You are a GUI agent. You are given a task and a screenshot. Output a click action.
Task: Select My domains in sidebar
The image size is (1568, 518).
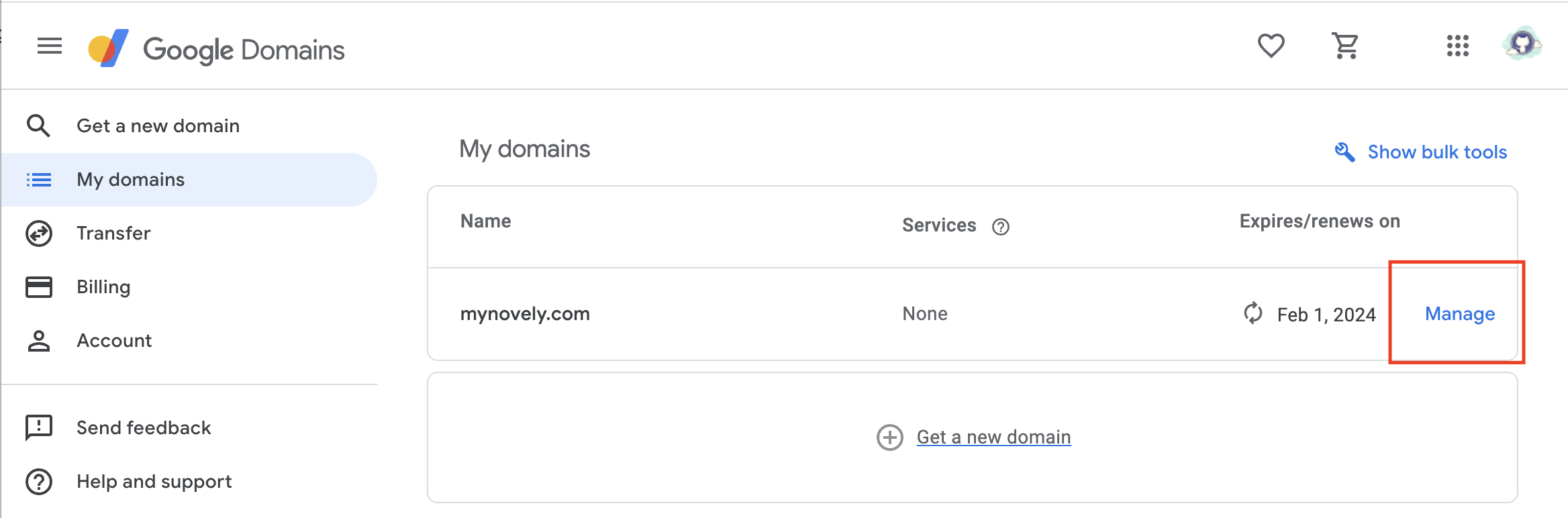point(130,180)
